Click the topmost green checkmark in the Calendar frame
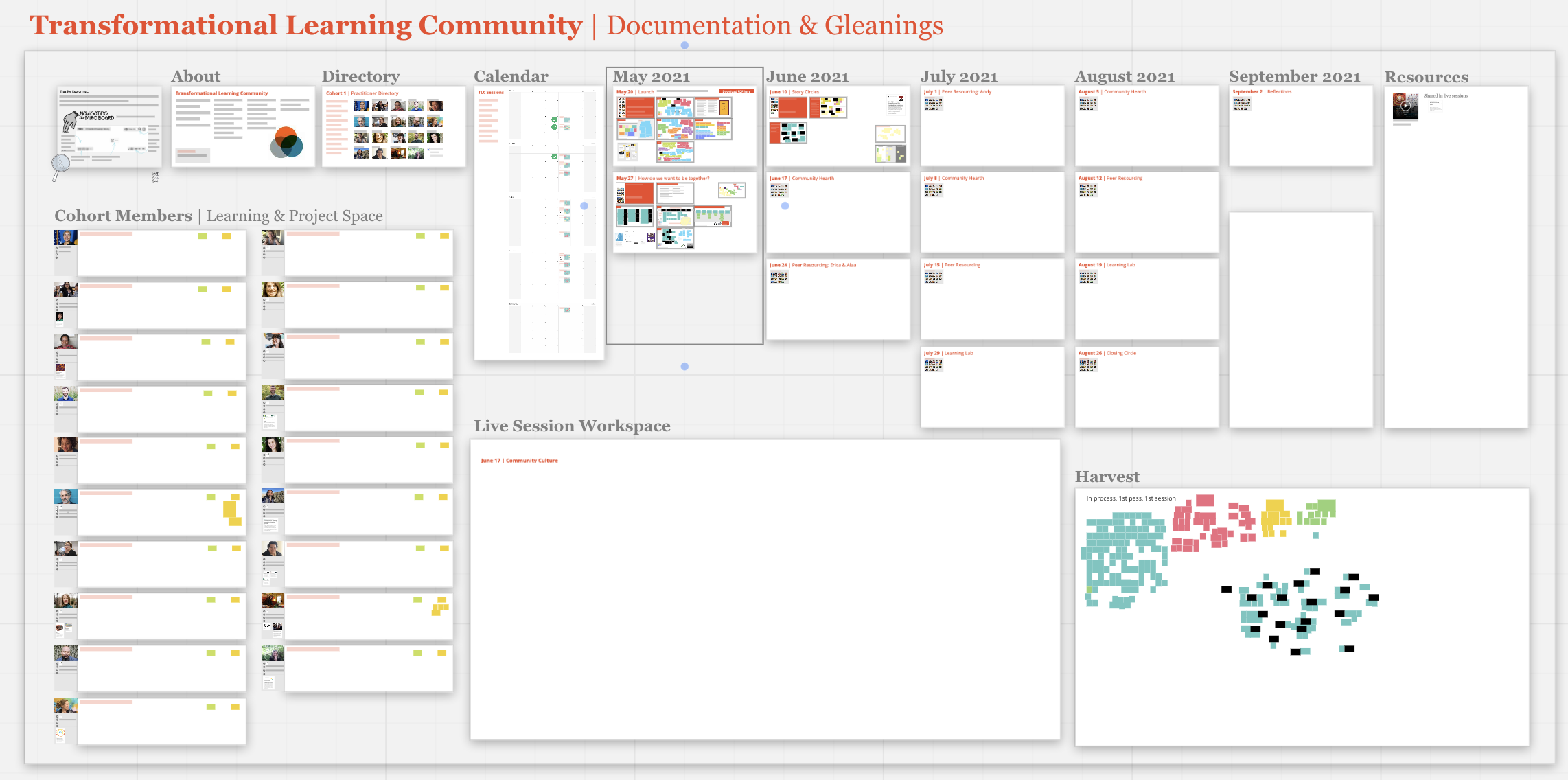 [x=554, y=119]
